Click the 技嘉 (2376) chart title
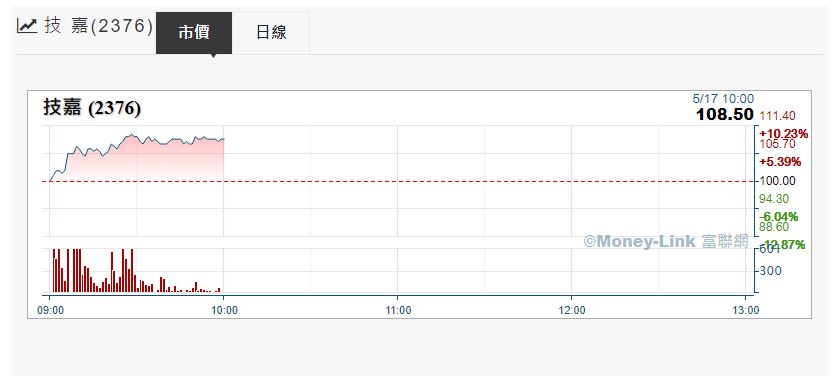 point(92,108)
